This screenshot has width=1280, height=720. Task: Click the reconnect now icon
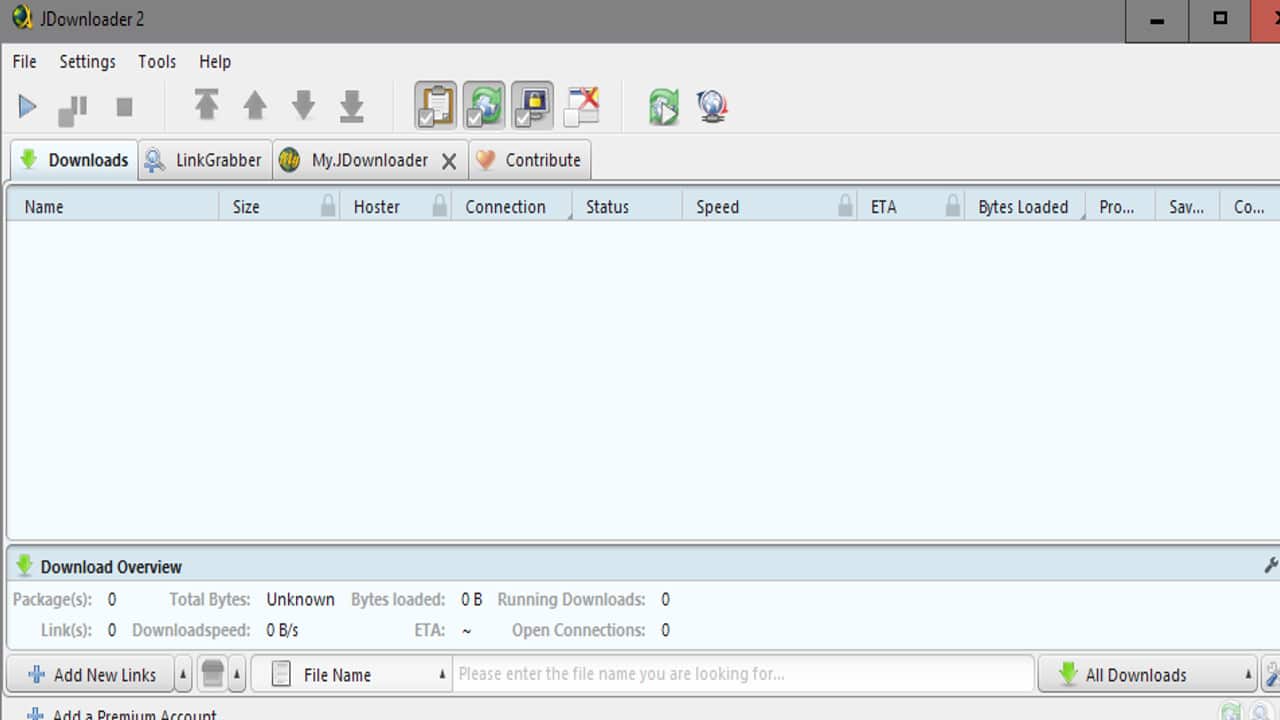tap(664, 106)
